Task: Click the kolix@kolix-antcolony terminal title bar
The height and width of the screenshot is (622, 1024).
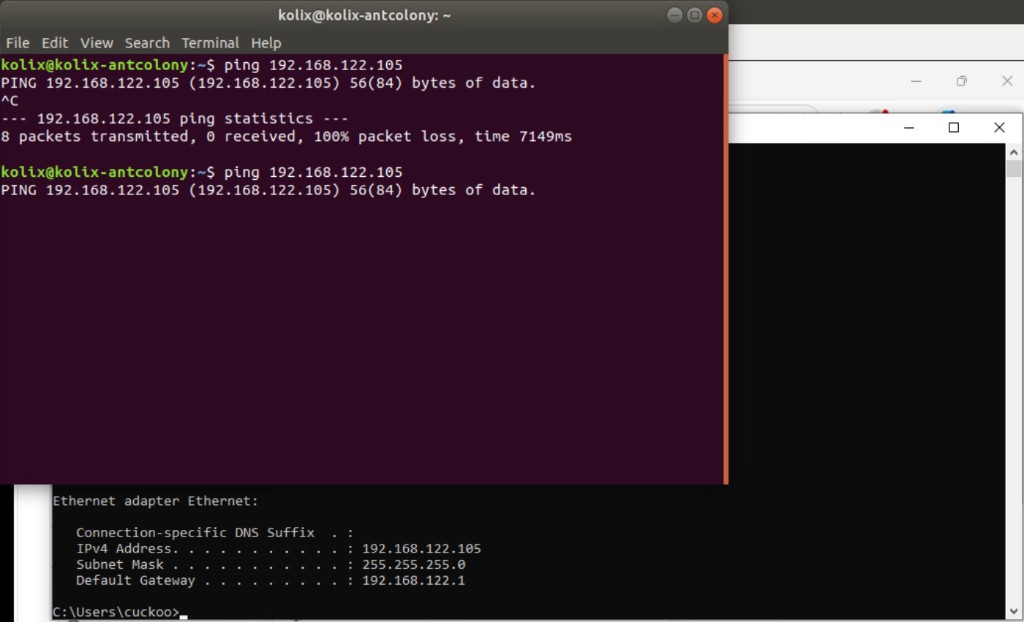Action: click(x=364, y=15)
